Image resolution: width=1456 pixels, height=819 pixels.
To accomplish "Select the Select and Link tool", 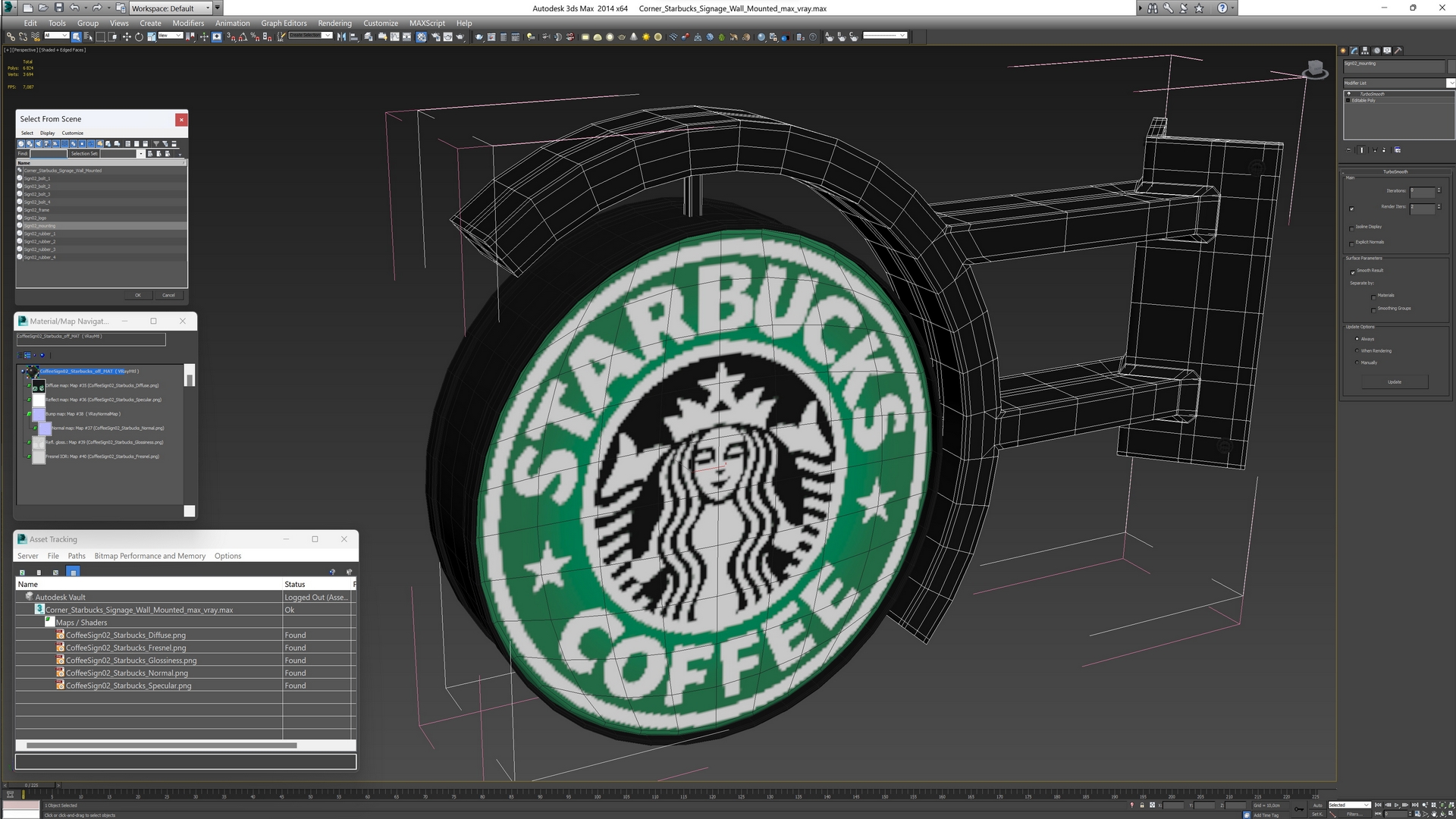I will tap(11, 36).
